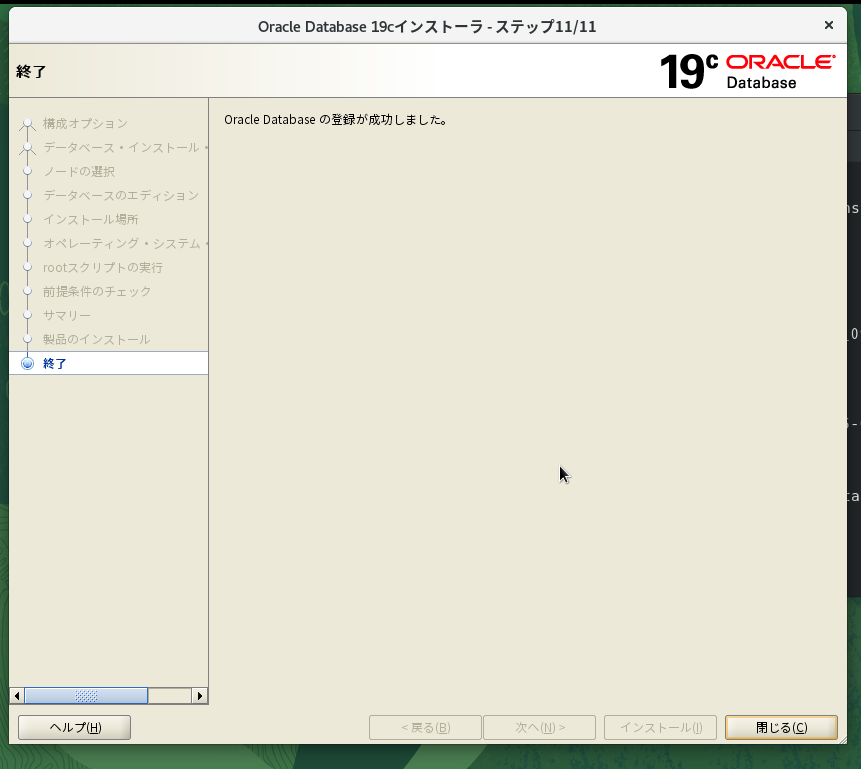Click the 終了 page heading
Image resolution: width=861 pixels, height=769 pixels.
(x=31, y=71)
